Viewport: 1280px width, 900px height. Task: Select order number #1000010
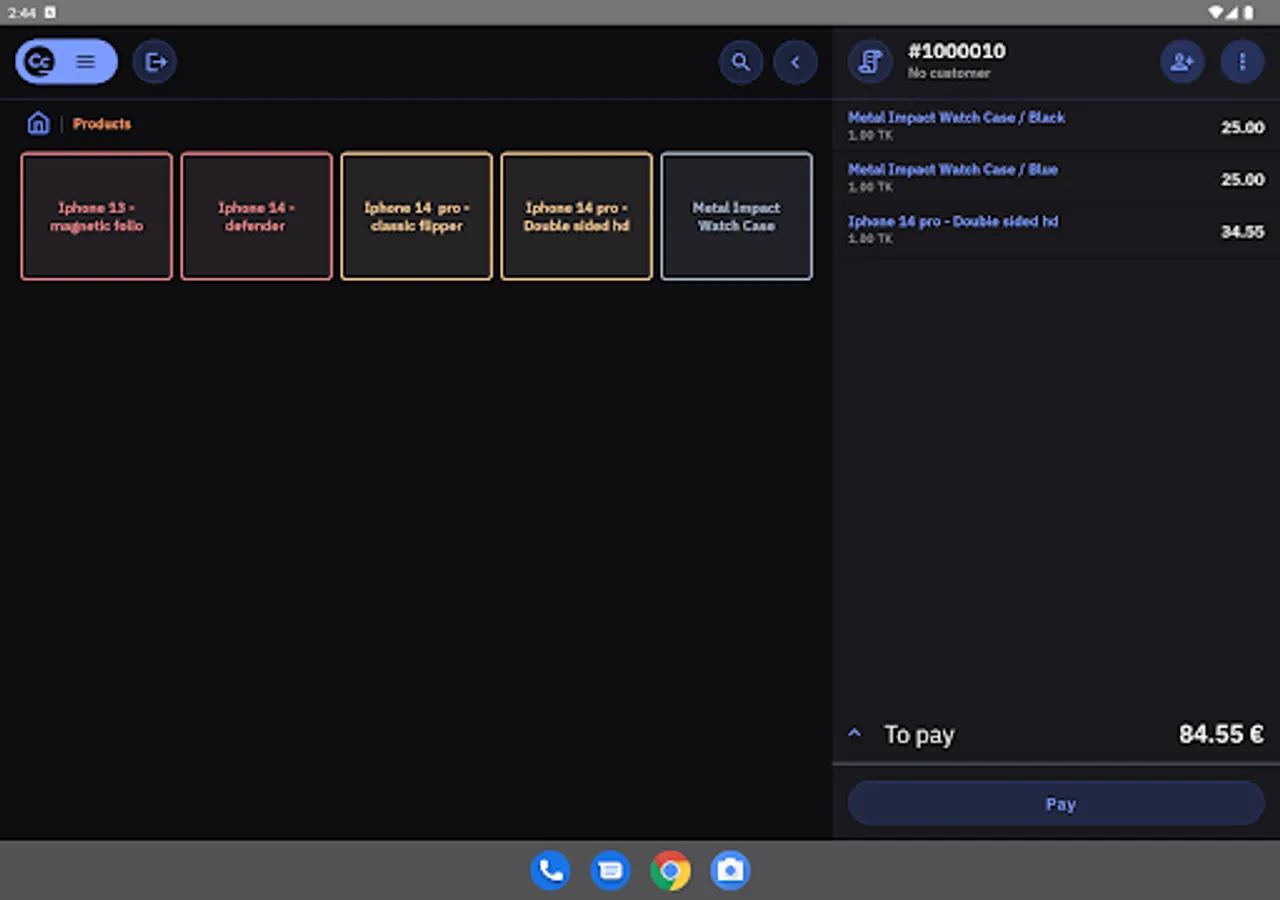[957, 51]
